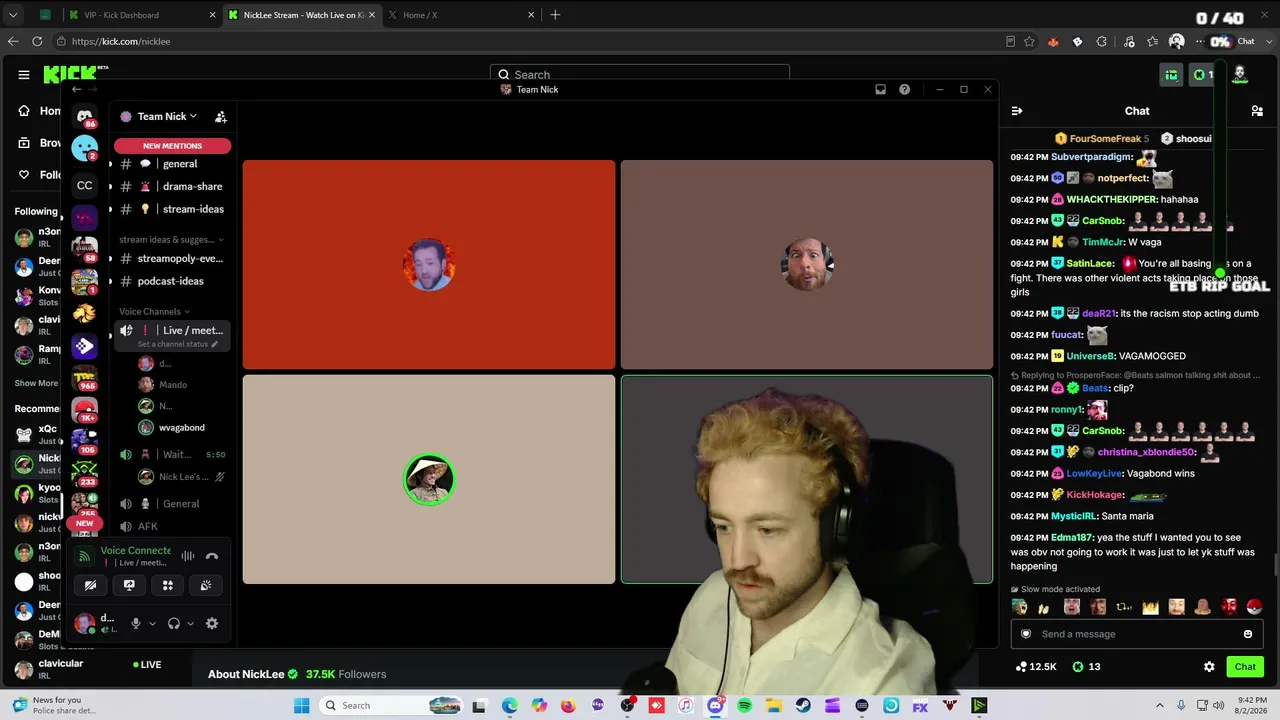Screen dimensions: 1280x720
Task: Open Windows Start menu
Action: pyautogui.click(x=301, y=706)
